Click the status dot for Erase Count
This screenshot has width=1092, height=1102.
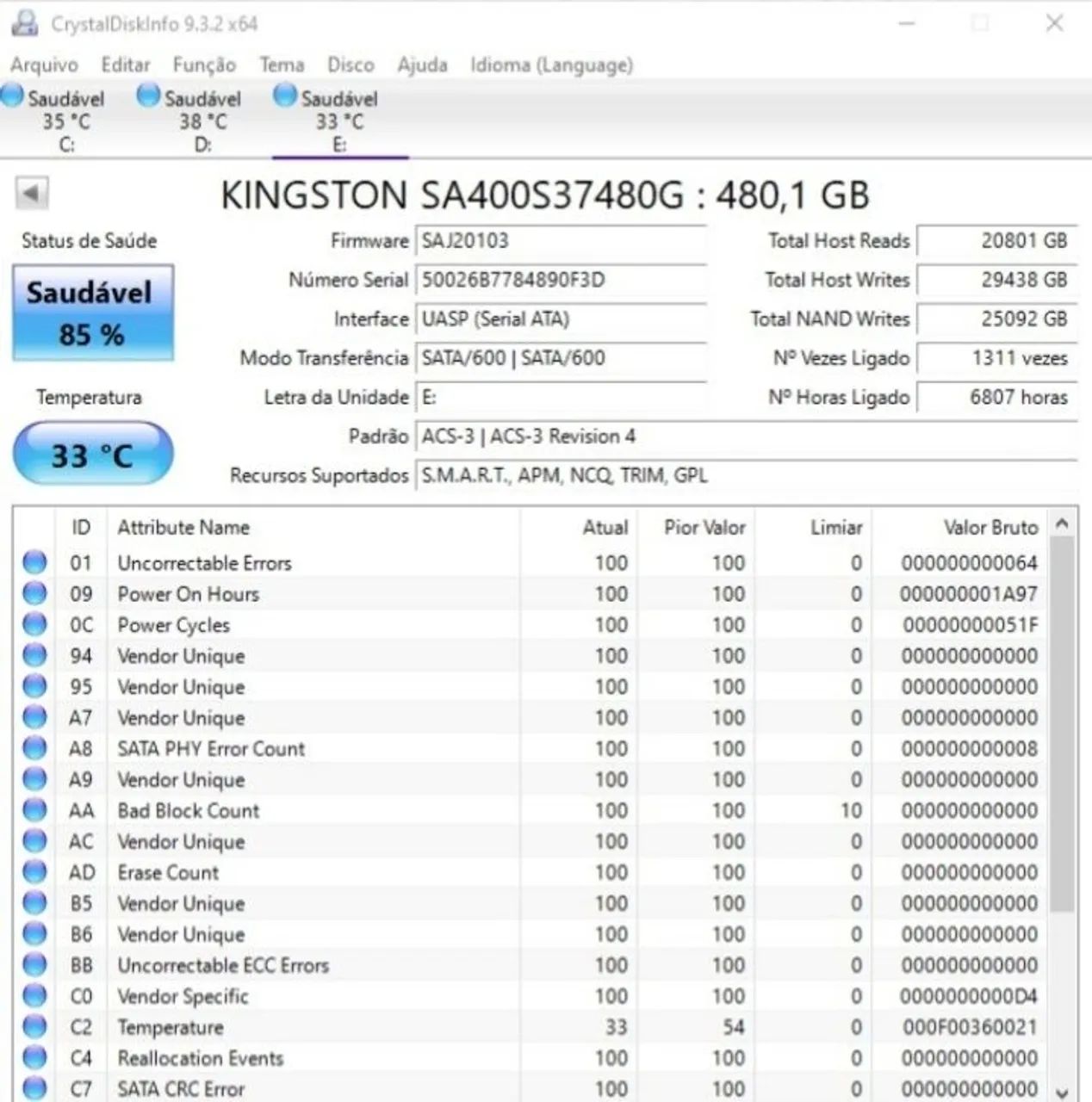tap(34, 872)
